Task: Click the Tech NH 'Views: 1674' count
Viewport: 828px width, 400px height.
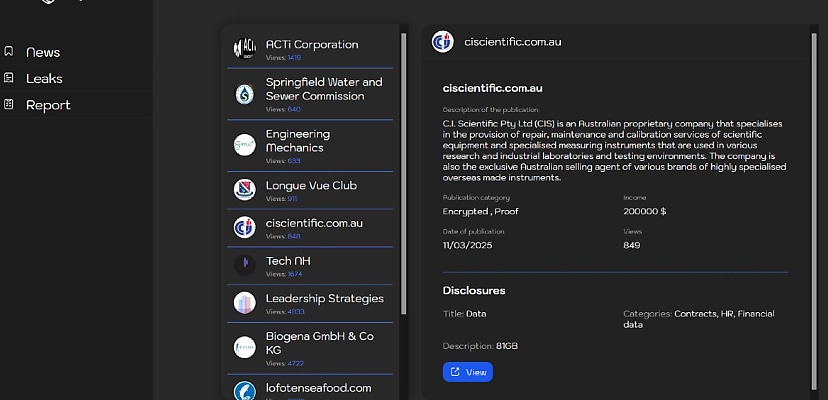Action: [284, 274]
